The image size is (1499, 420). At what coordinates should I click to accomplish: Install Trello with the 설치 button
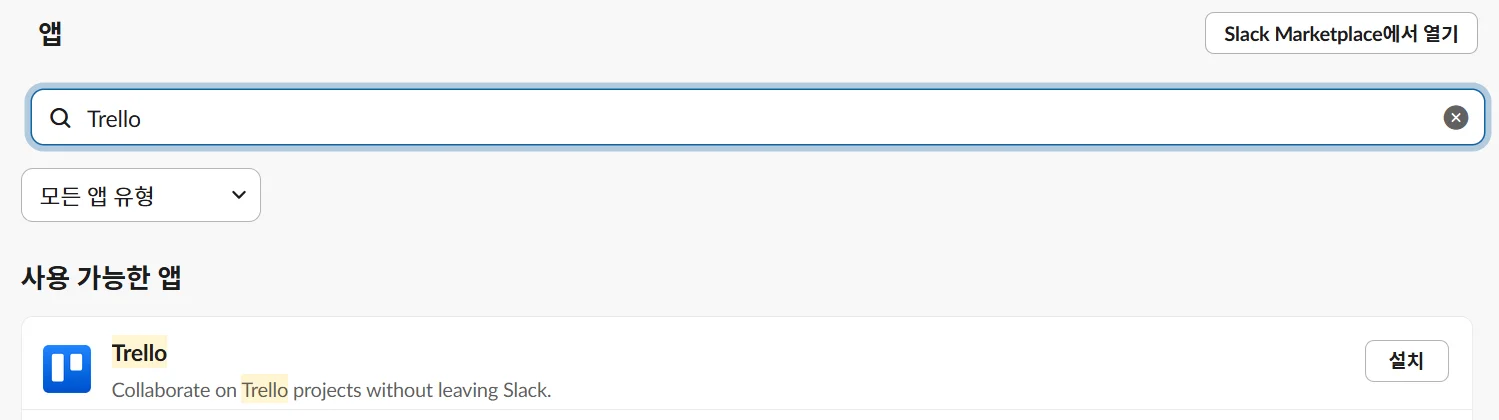(x=1406, y=361)
